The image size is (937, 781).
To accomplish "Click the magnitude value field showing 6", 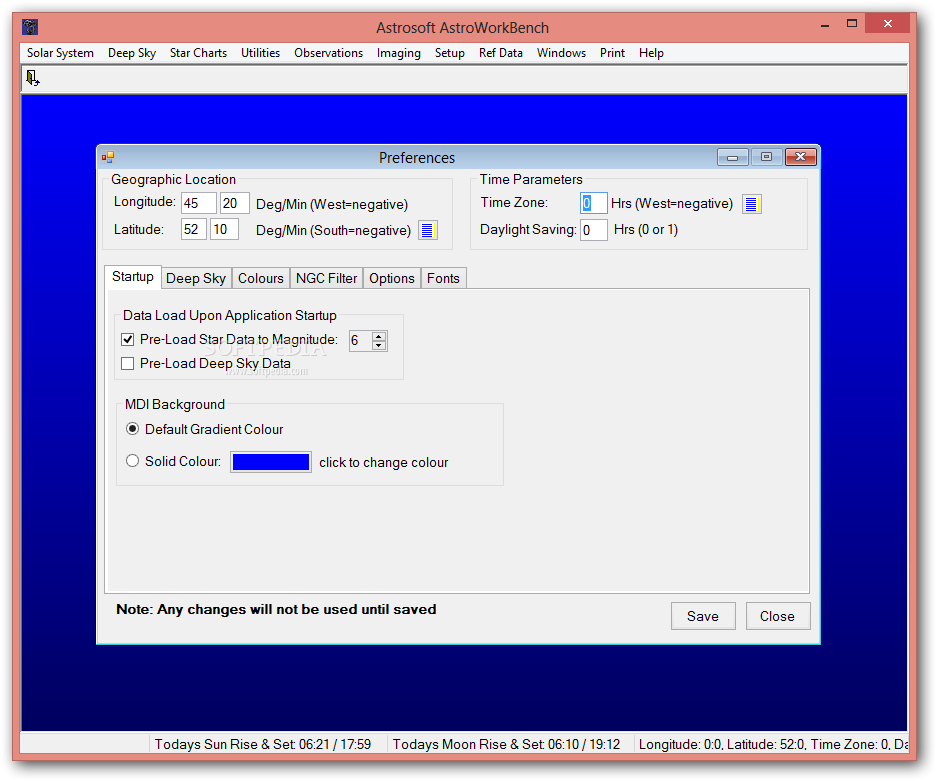I will [x=360, y=341].
